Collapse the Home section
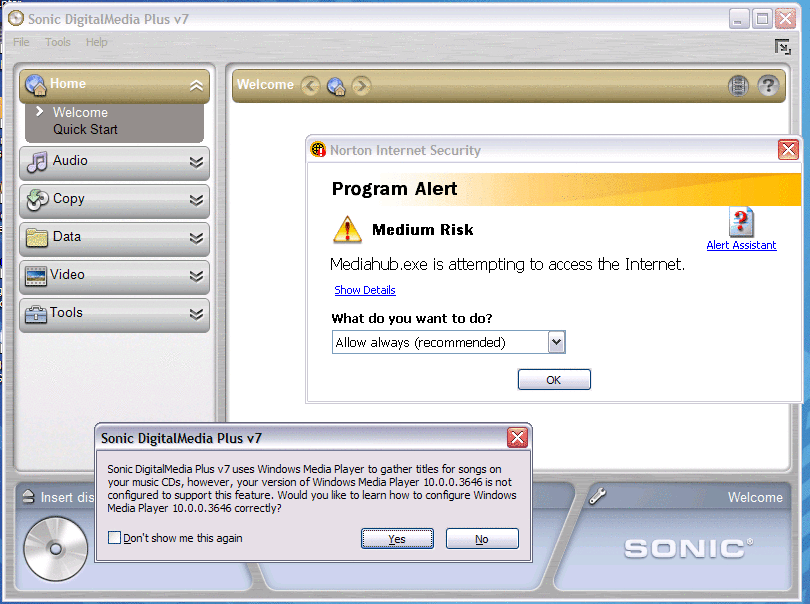Viewport: 810px width, 604px height. click(196, 86)
